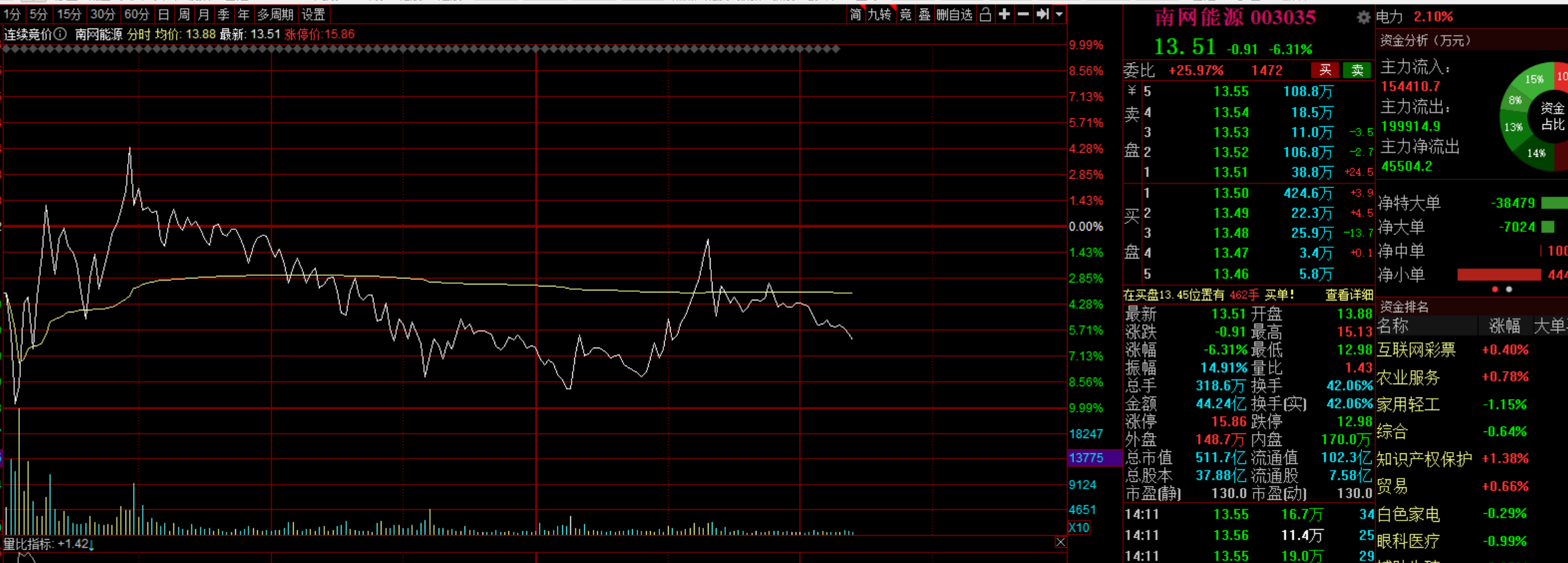Screen dimensions: 1568x563
Task: Switch to 月 monthly chart tab
Action: 204,14
